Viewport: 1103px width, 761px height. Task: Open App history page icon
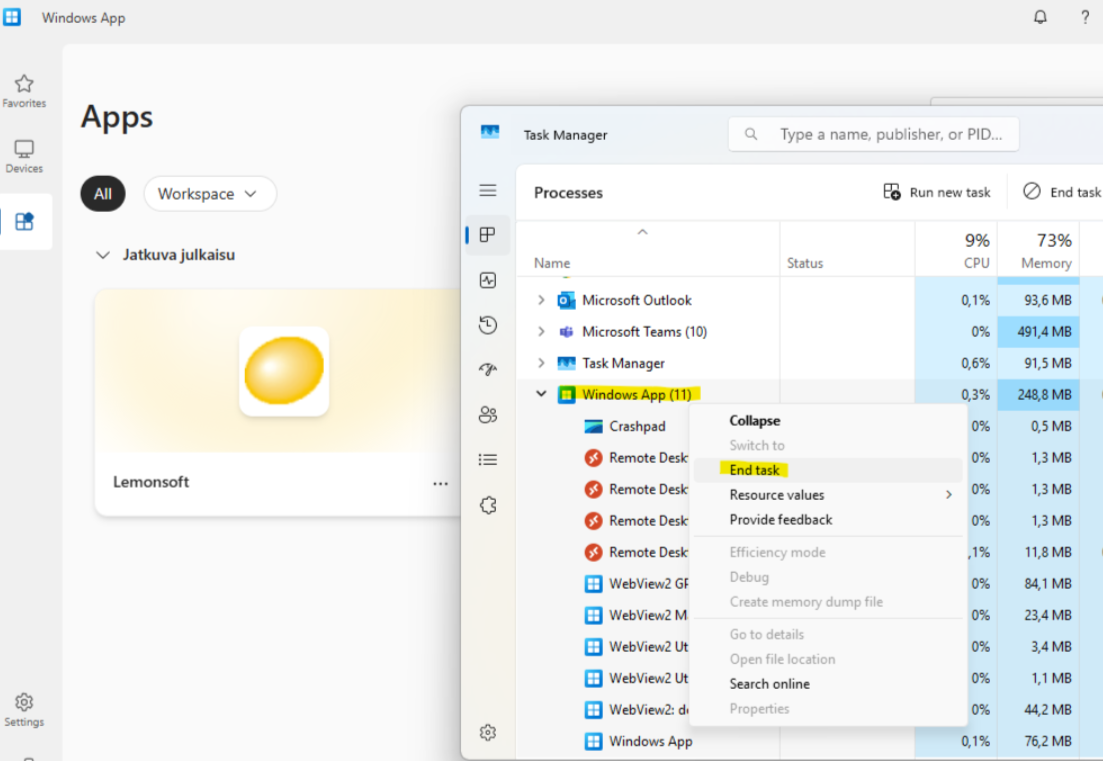click(488, 325)
